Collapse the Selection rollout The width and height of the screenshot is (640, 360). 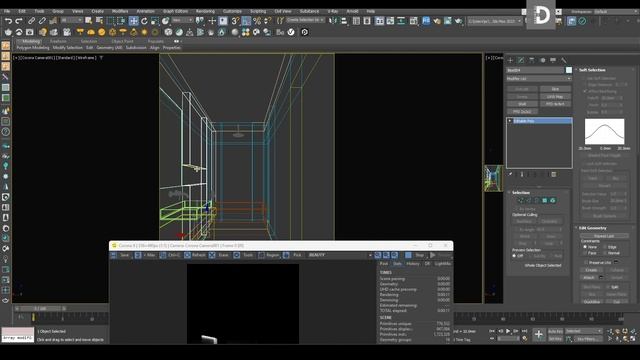520,192
